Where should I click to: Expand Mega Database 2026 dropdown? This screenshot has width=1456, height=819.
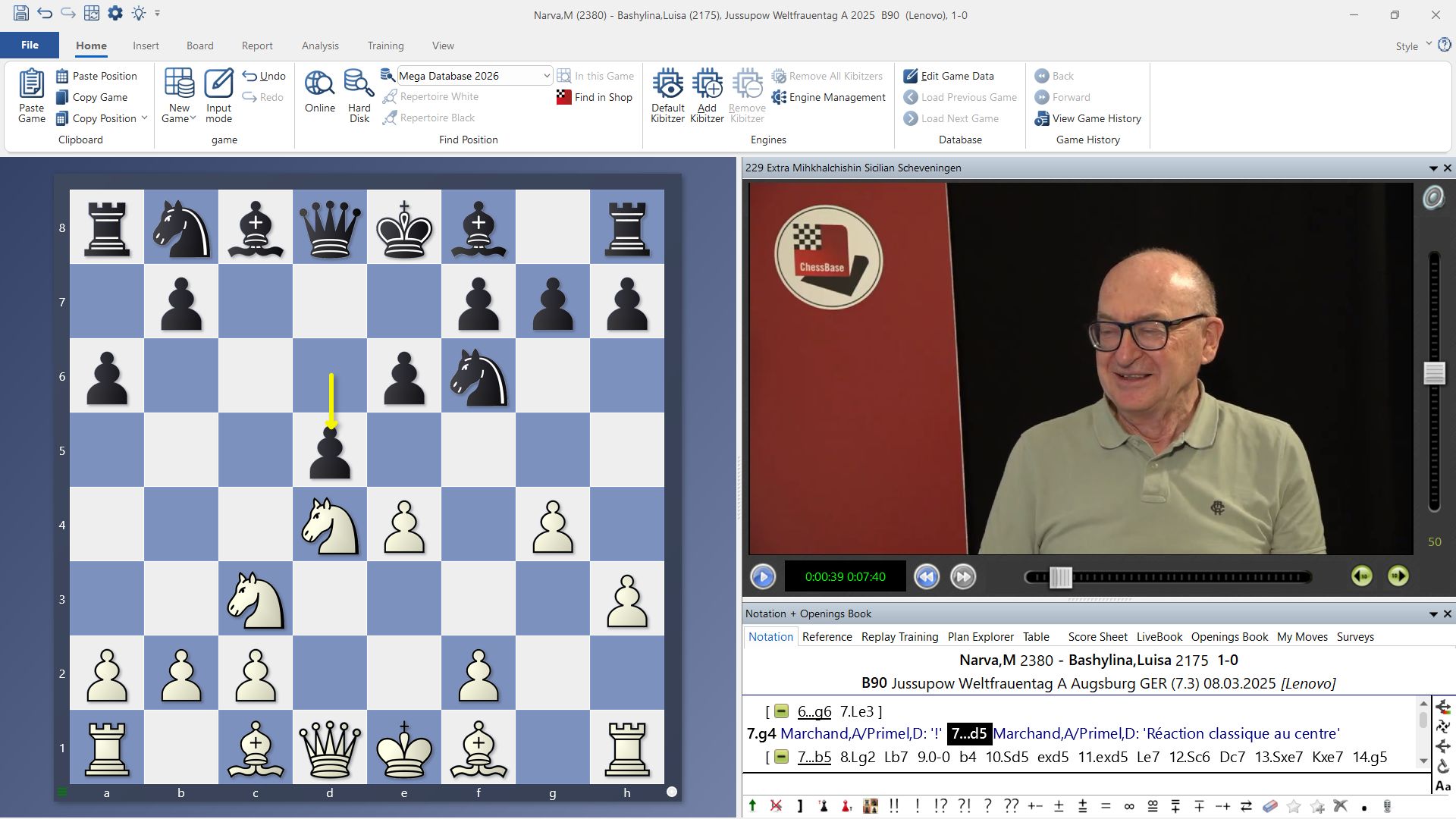point(546,76)
